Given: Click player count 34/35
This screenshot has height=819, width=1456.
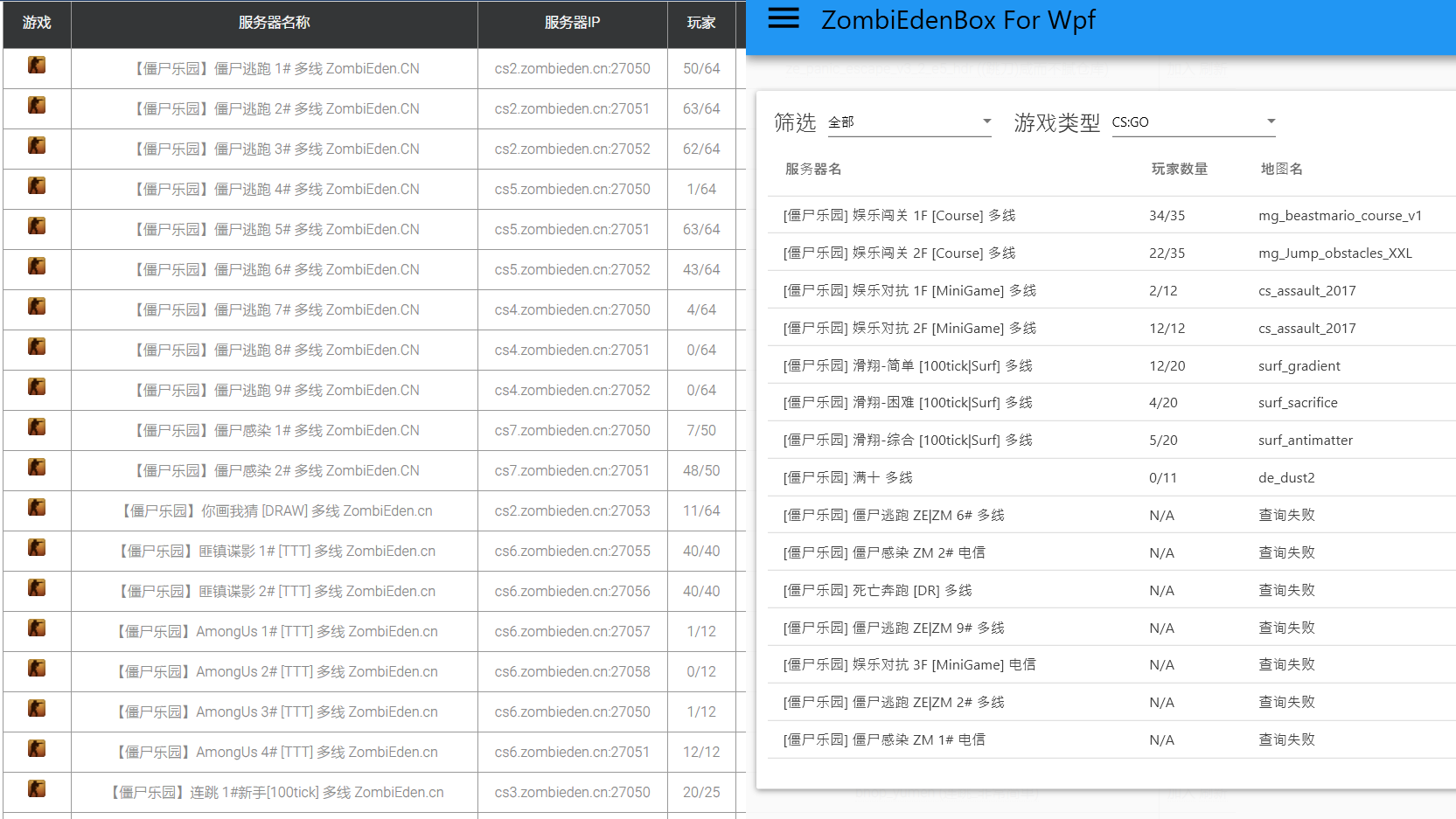Looking at the screenshot, I should (x=1167, y=215).
